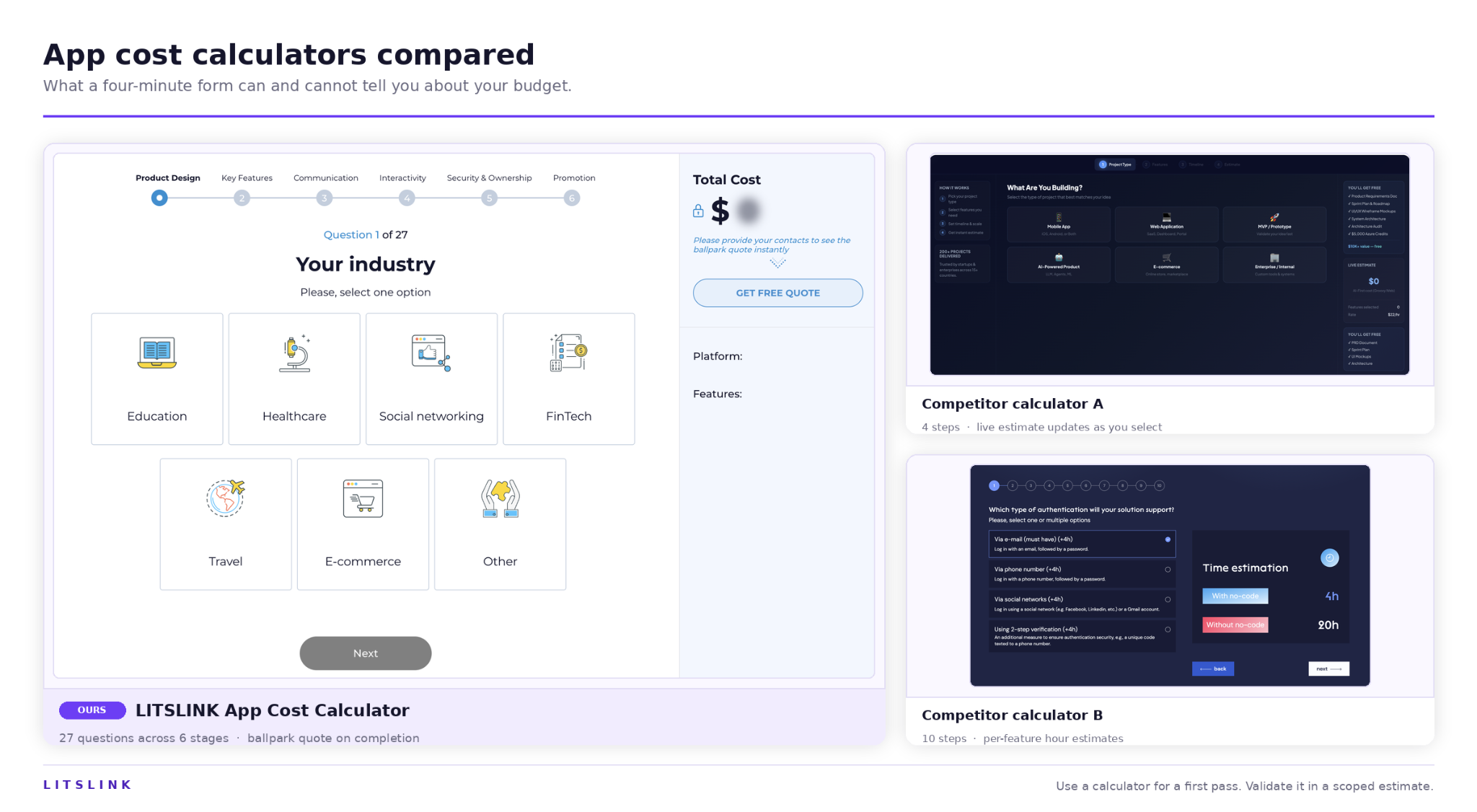Click the GET FREE QUOTE button

[x=777, y=293]
